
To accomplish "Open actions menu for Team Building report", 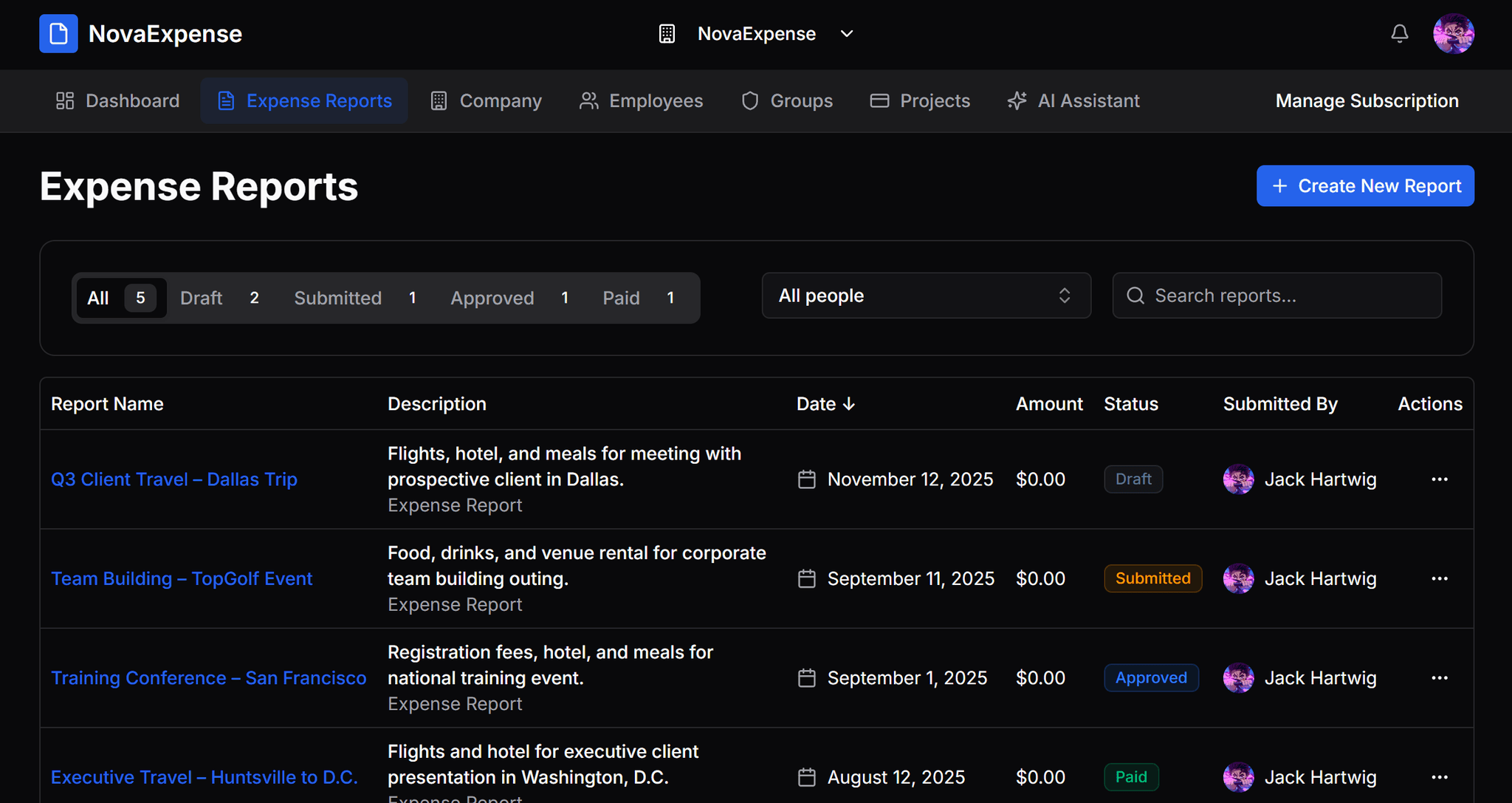I will (x=1440, y=578).
